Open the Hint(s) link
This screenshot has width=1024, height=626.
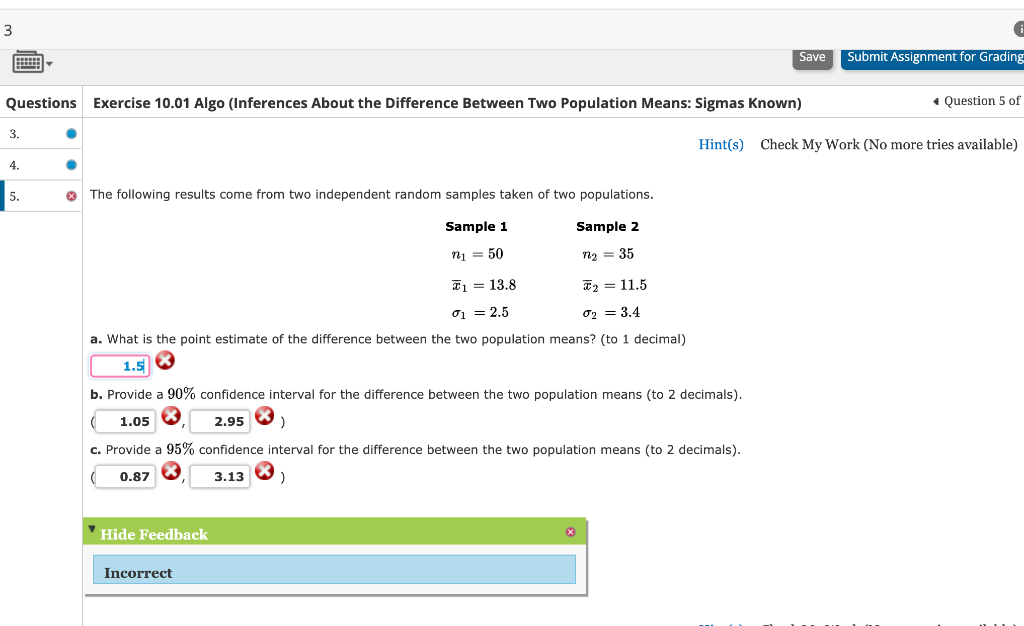[721, 144]
